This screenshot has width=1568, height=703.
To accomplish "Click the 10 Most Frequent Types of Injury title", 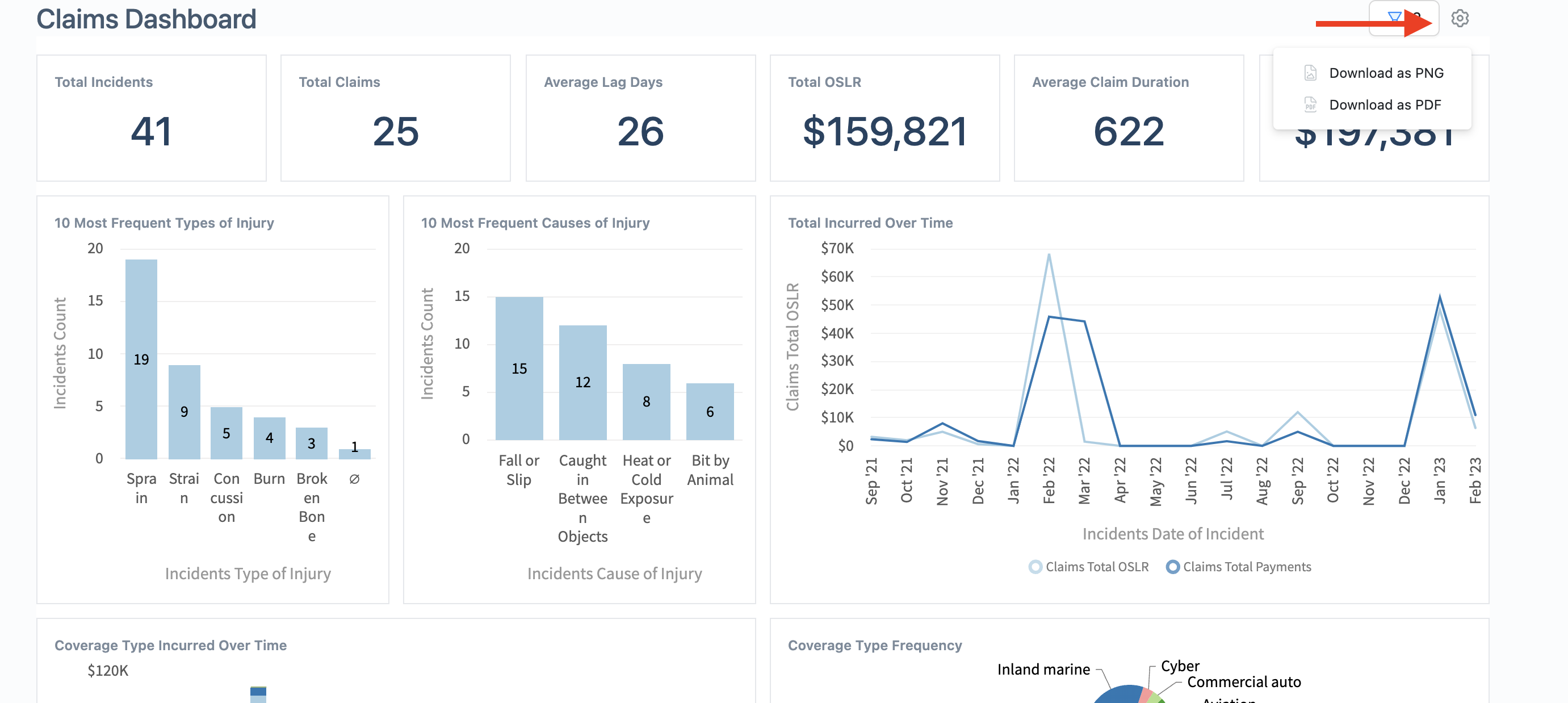I will pyautogui.click(x=164, y=223).
